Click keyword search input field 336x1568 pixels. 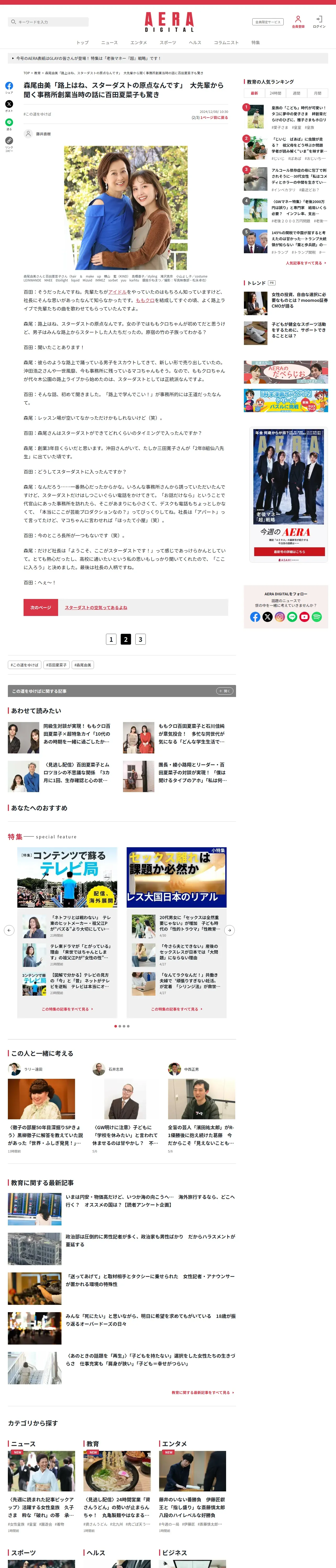48,22
